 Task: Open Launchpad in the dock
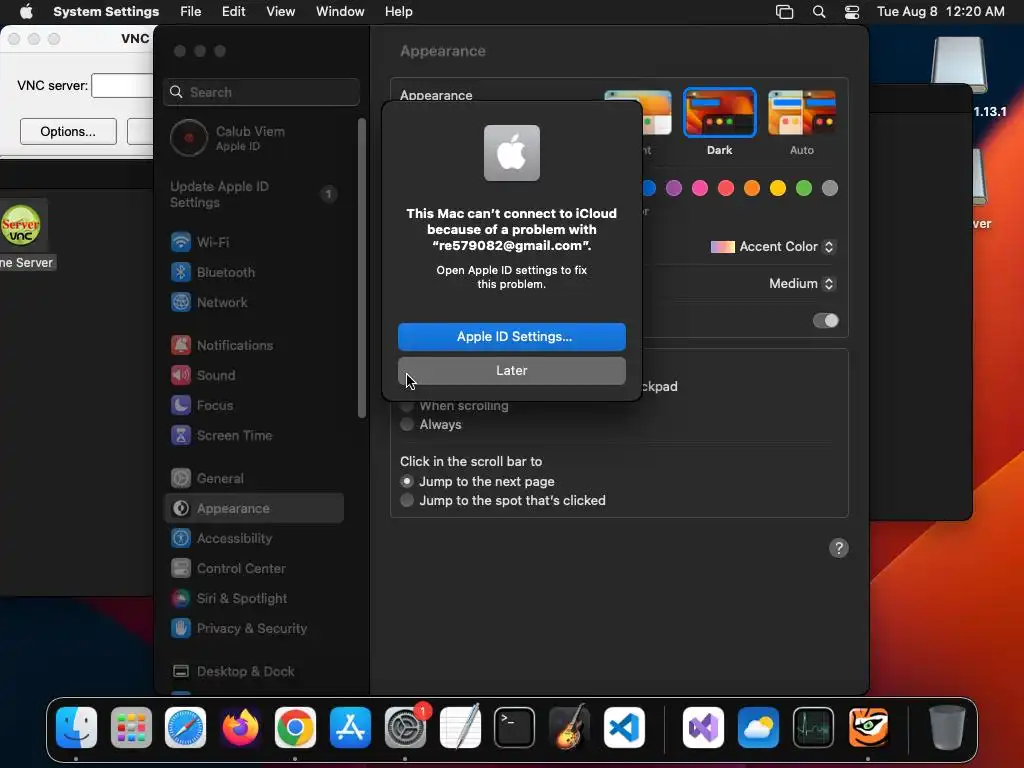131,727
